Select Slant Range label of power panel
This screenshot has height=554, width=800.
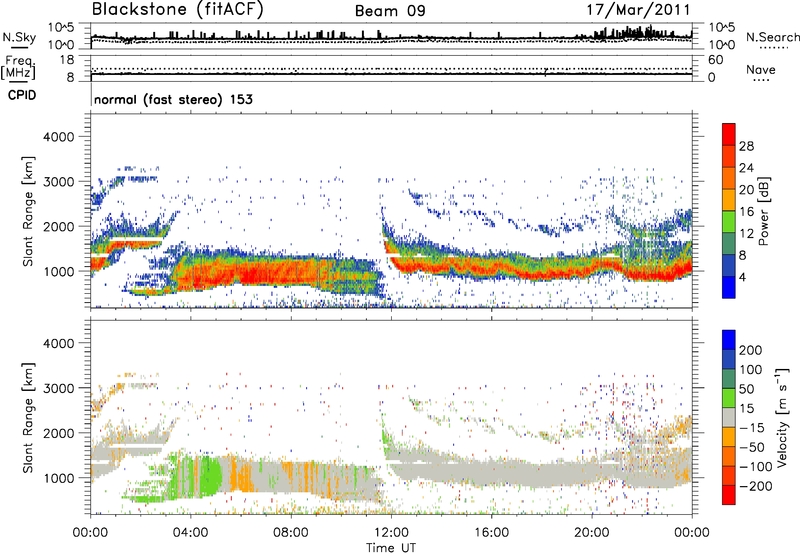point(28,211)
